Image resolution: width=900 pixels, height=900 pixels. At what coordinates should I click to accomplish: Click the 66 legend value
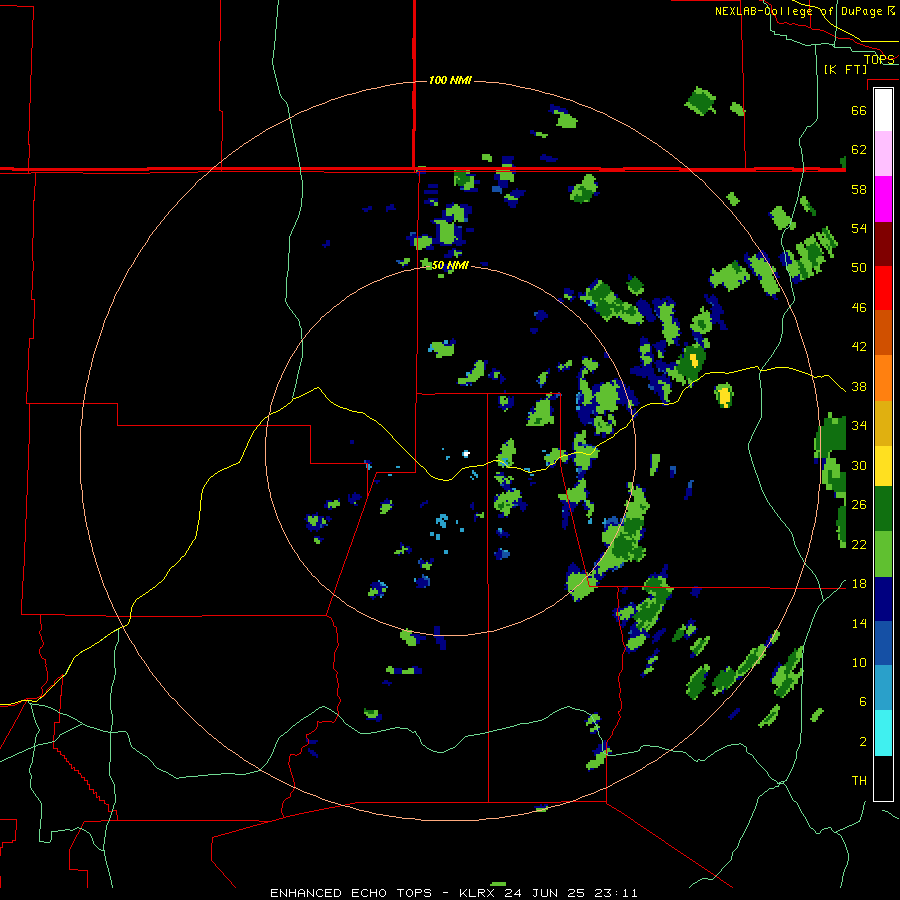pos(859,110)
